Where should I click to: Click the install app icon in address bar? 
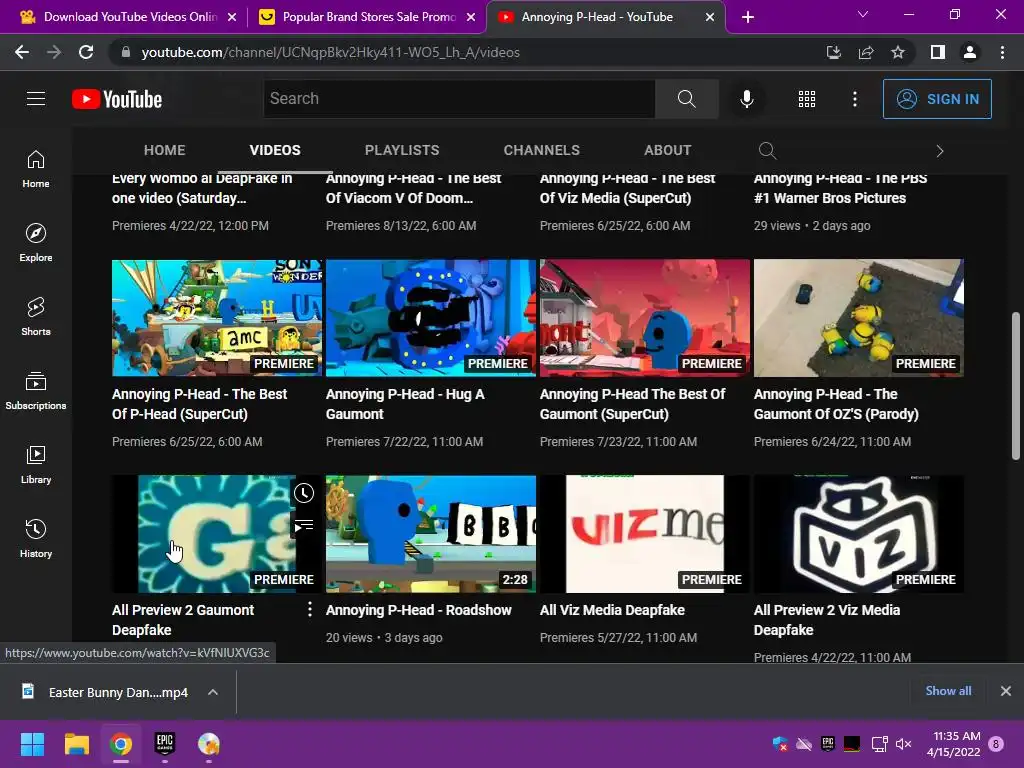pos(833,52)
